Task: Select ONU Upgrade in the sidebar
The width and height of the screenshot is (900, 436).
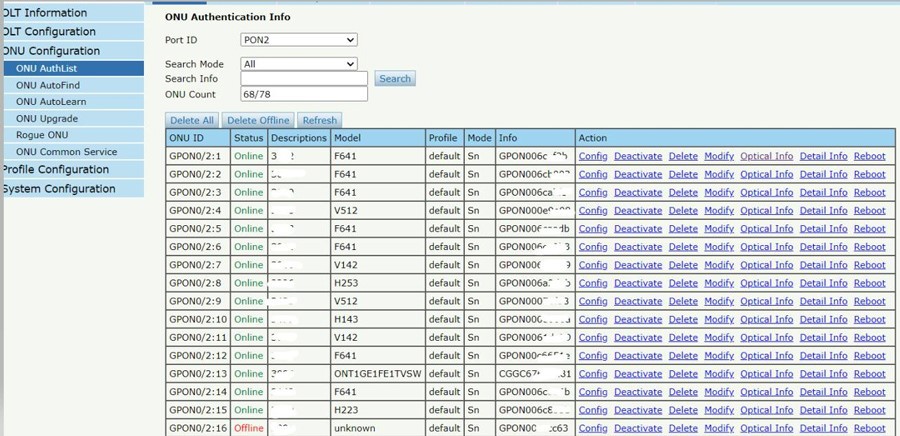Action: point(73,118)
